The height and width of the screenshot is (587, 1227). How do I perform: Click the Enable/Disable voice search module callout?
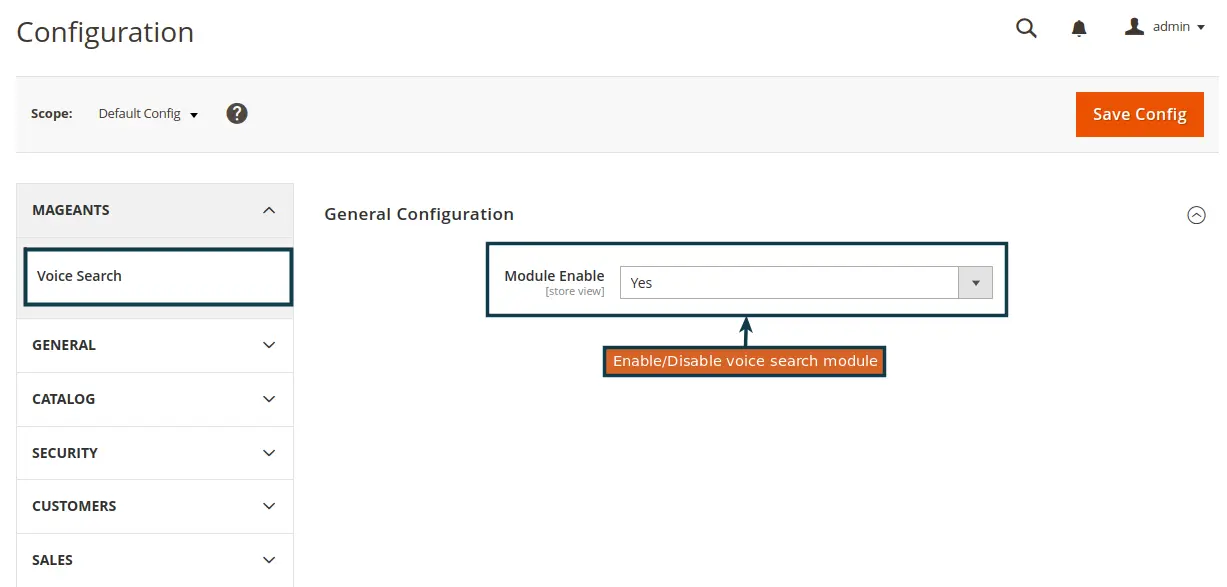(745, 361)
